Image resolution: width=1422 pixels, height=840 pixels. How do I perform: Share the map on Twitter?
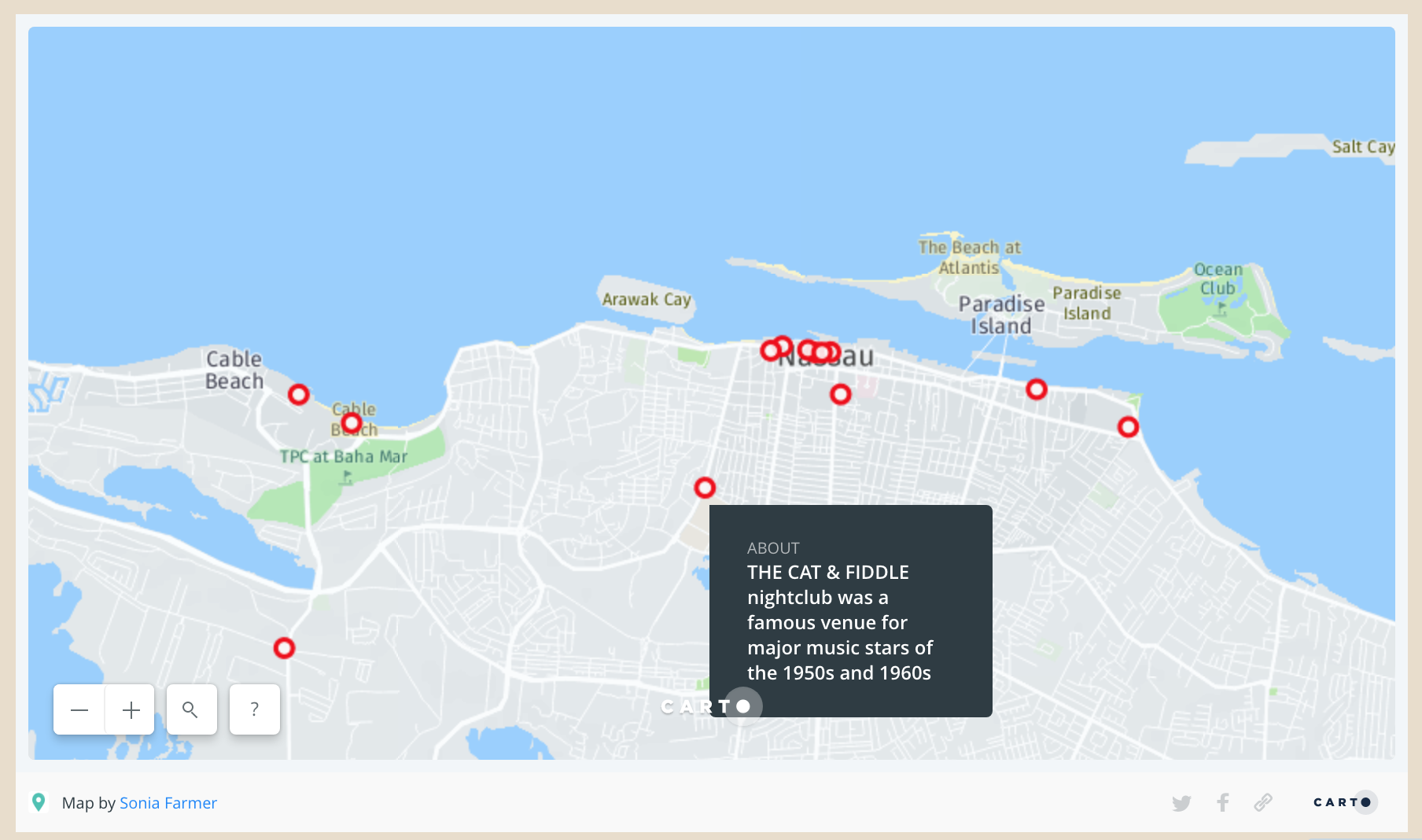pos(1181,803)
